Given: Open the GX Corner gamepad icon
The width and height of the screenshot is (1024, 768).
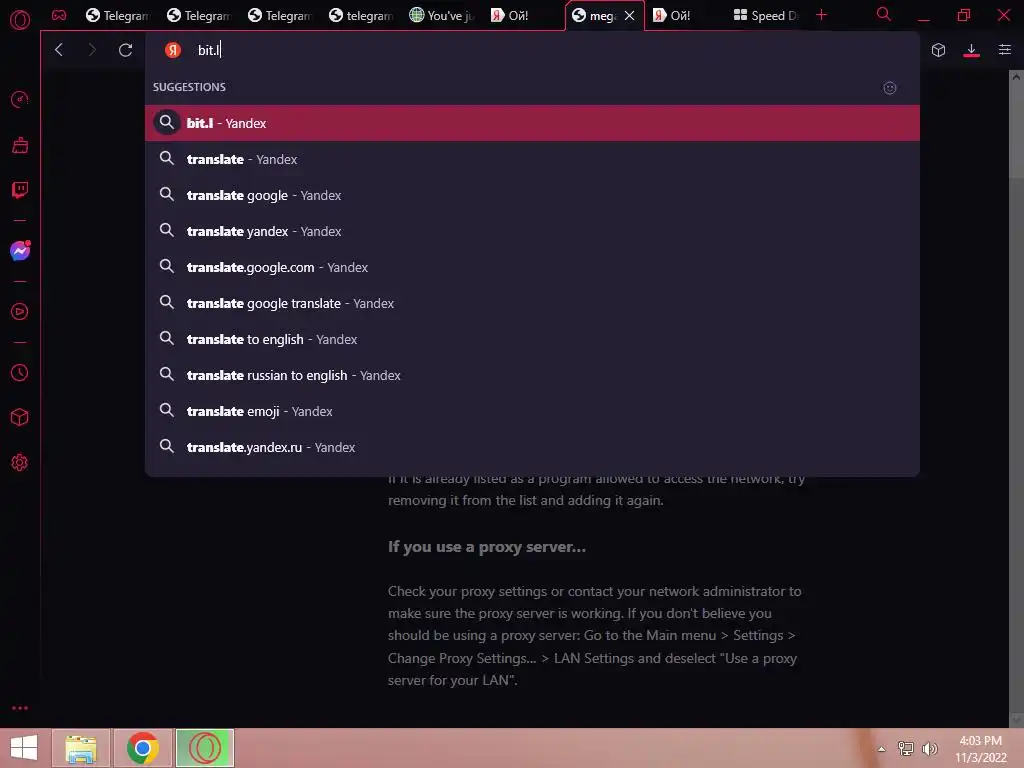Looking at the screenshot, I should 59,15.
